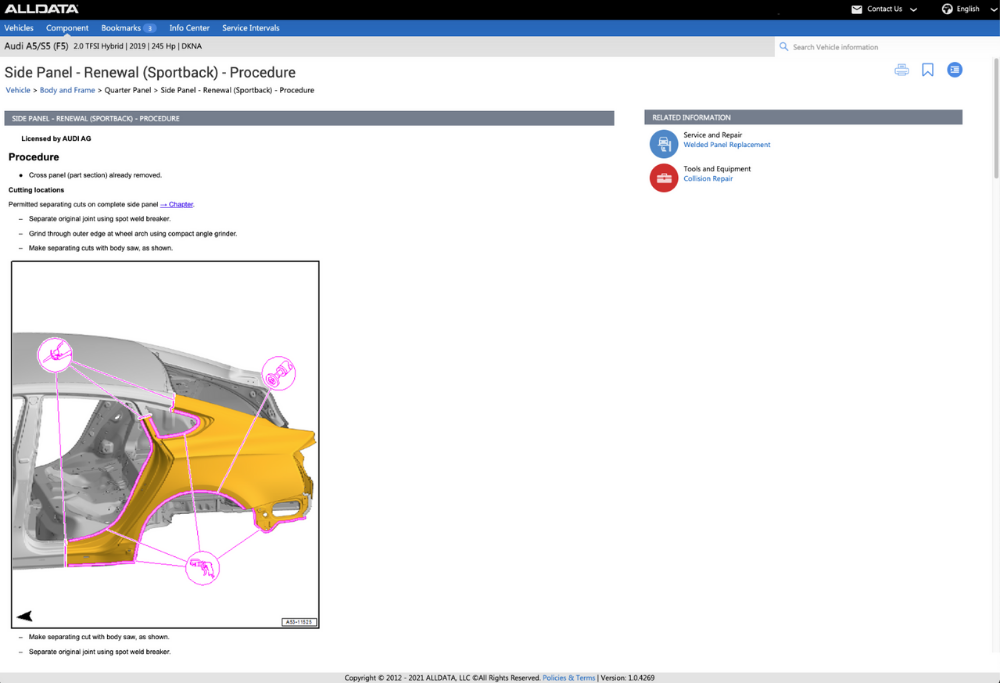The image size is (1000, 700).
Task: Click the red Tools and Equipment icon
Action: [663, 178]
